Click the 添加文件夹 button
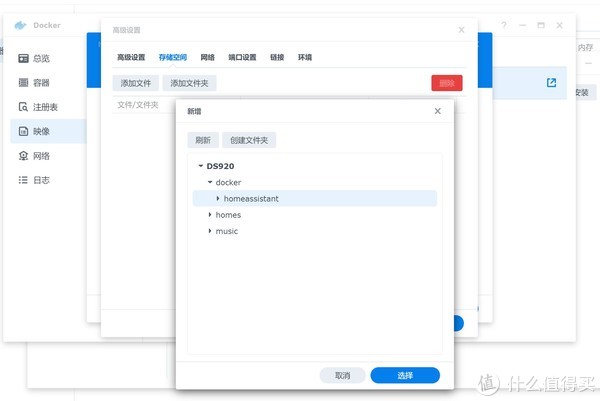The width and height of the screenshot is (600, 401). pyautogui.click(x=189, y=83)
